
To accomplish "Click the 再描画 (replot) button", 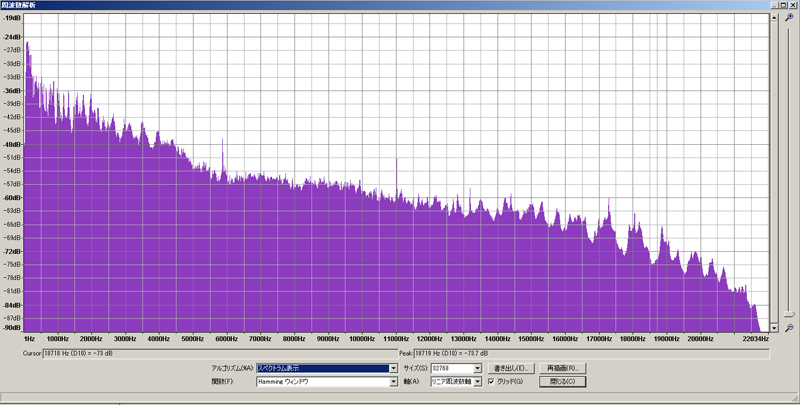I will (x=562, y=368).
